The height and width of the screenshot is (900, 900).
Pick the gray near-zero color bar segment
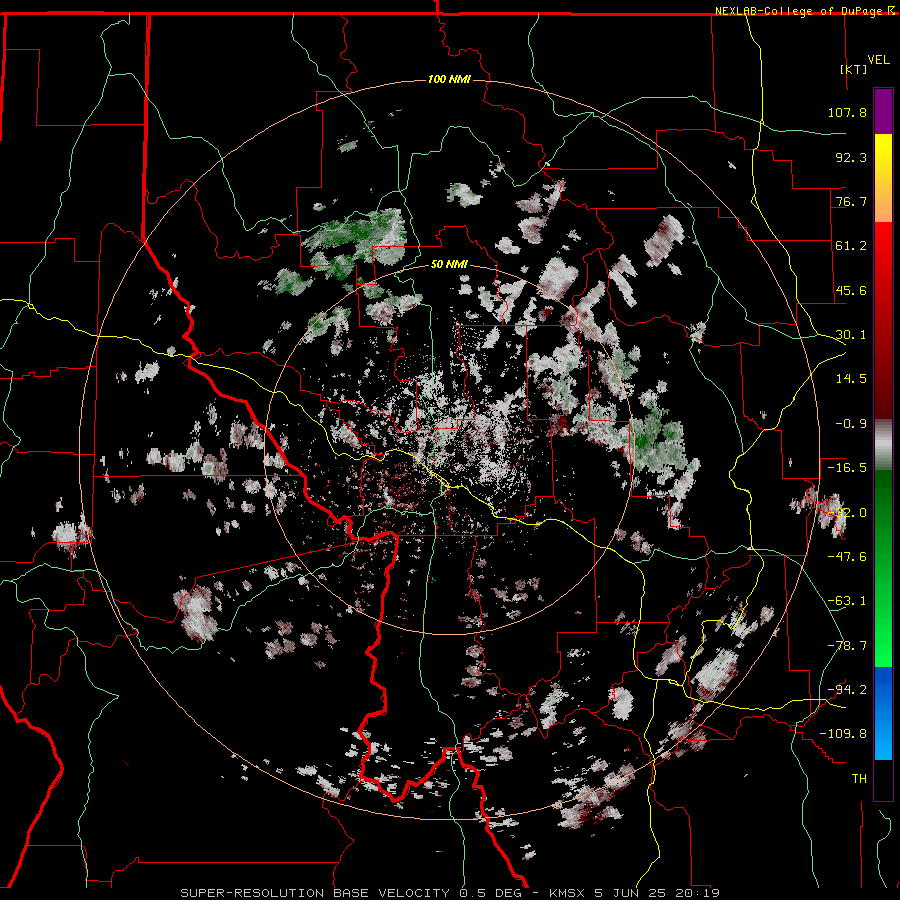[883, 445]
